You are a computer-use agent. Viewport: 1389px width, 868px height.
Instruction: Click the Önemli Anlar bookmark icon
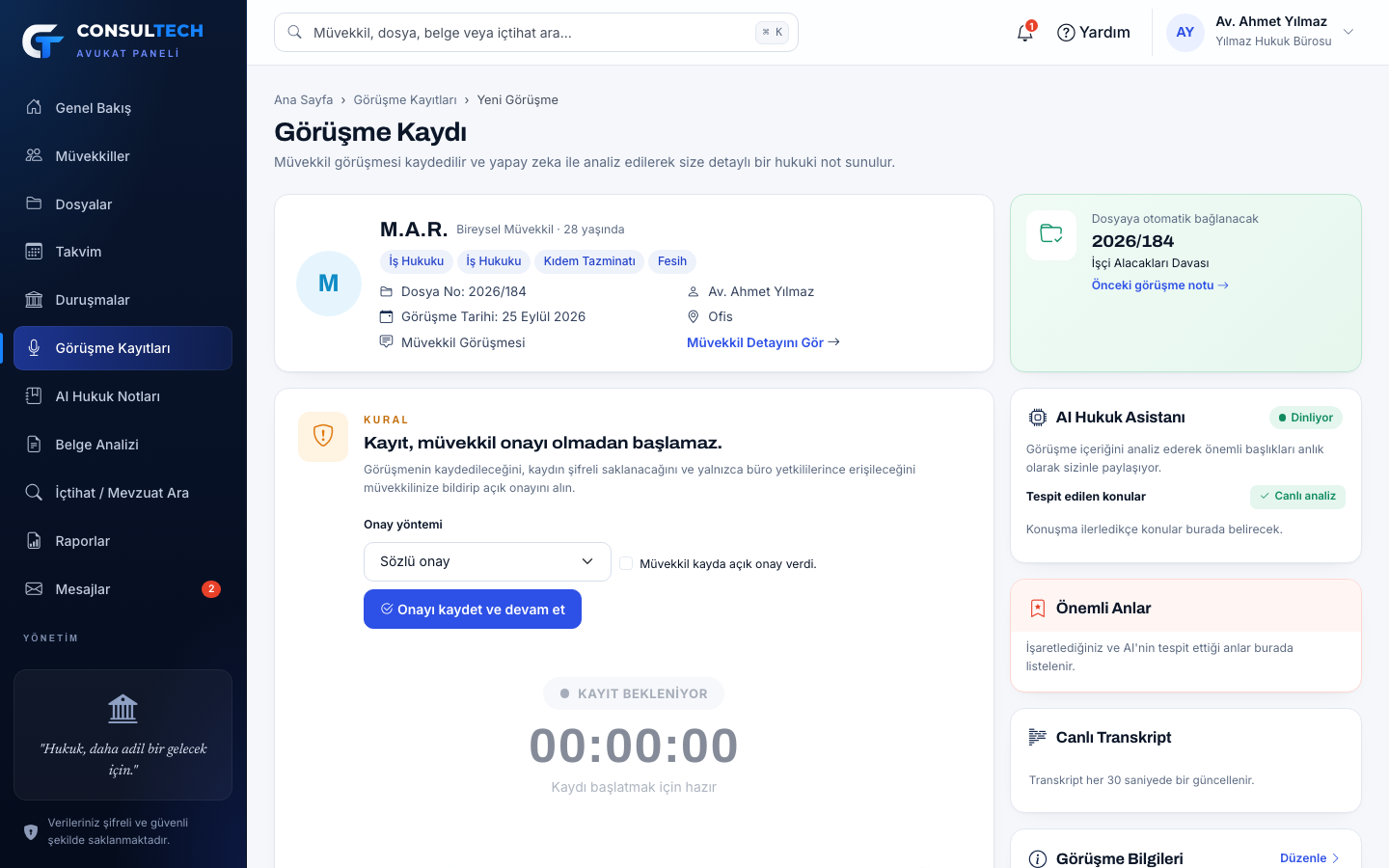[x=1038, y=609]
